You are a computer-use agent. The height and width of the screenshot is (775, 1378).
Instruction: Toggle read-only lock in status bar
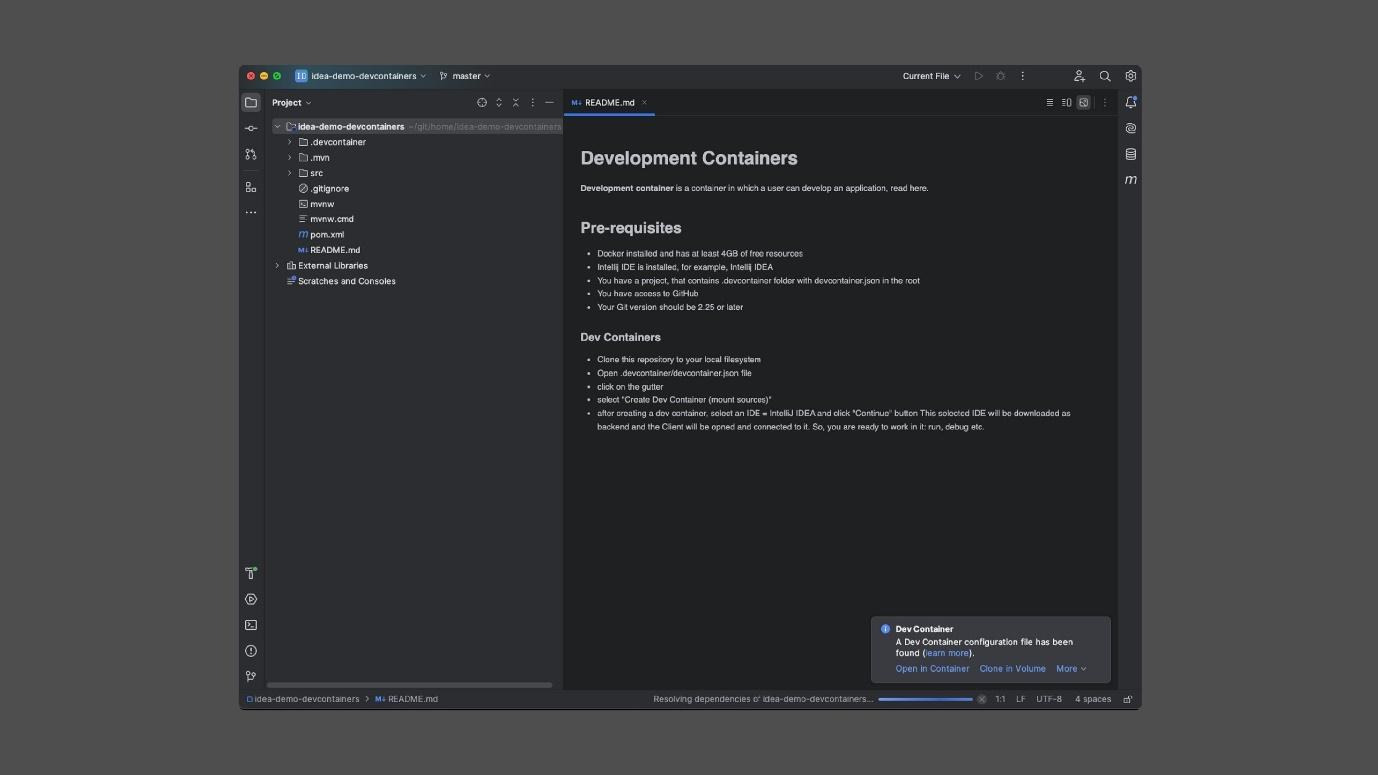coord(1128,699)
